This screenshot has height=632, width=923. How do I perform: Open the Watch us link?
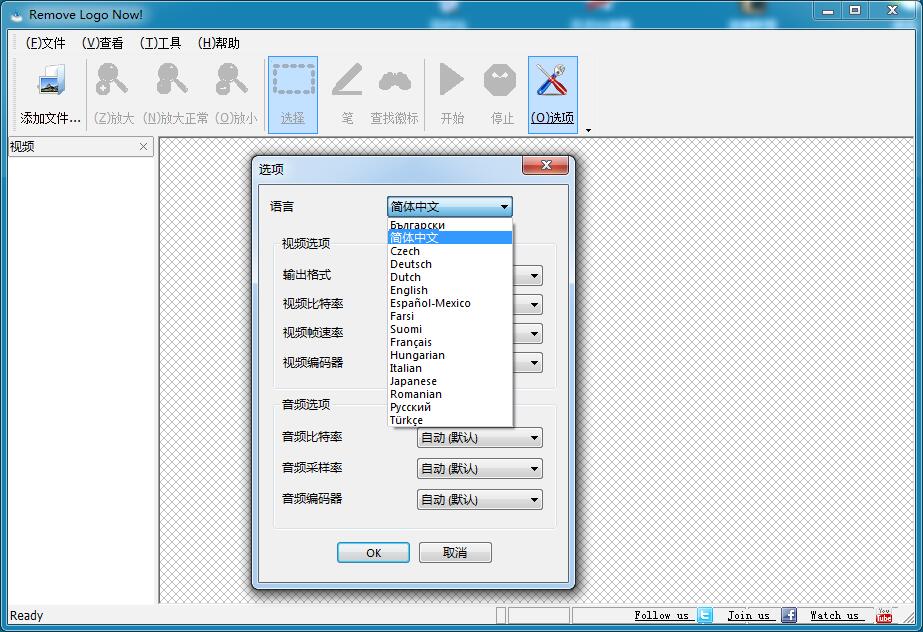point(835,616)
